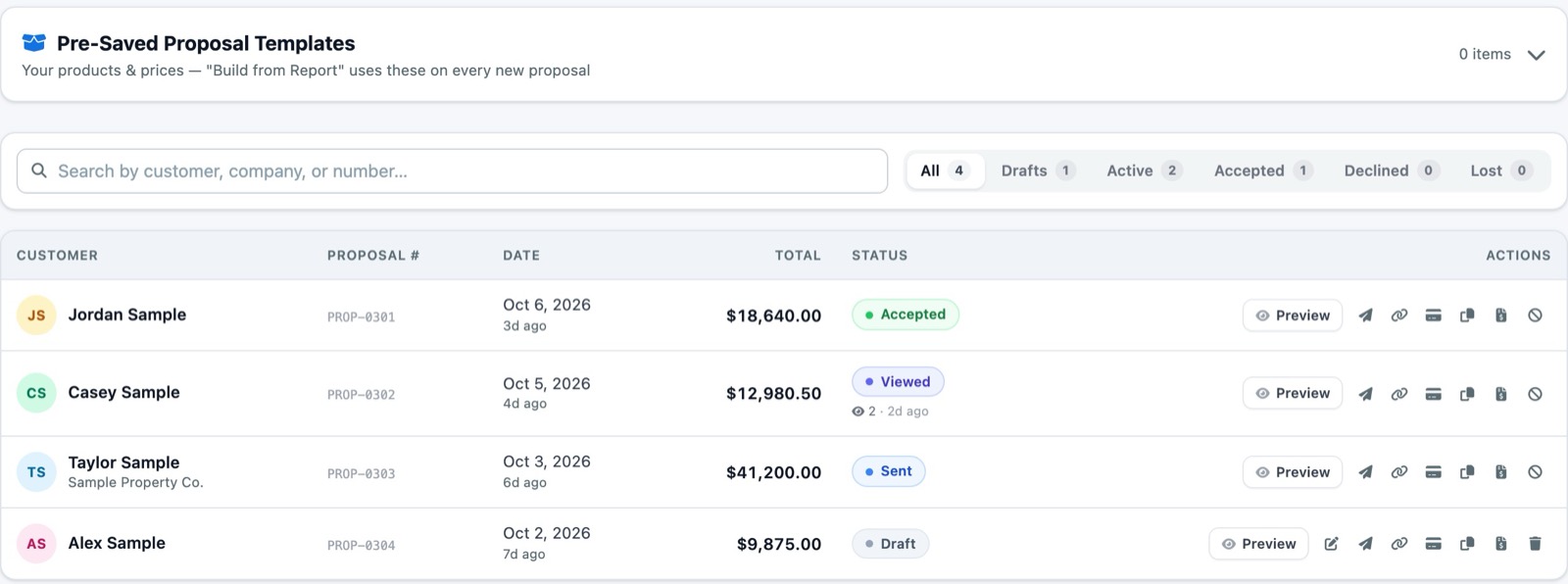Screen dimensions: 1568x584
Task: Open the Declined tab
Action: pos(1392,170)
